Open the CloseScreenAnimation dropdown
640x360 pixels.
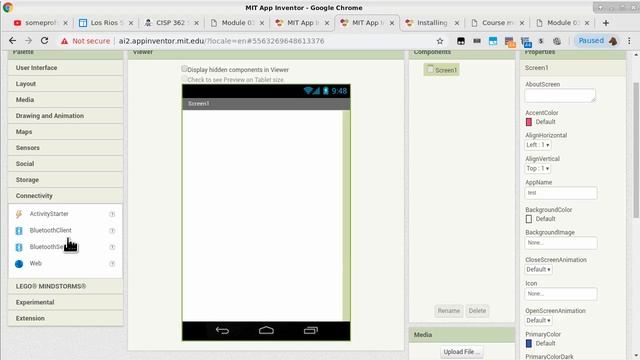pos(538,269)
